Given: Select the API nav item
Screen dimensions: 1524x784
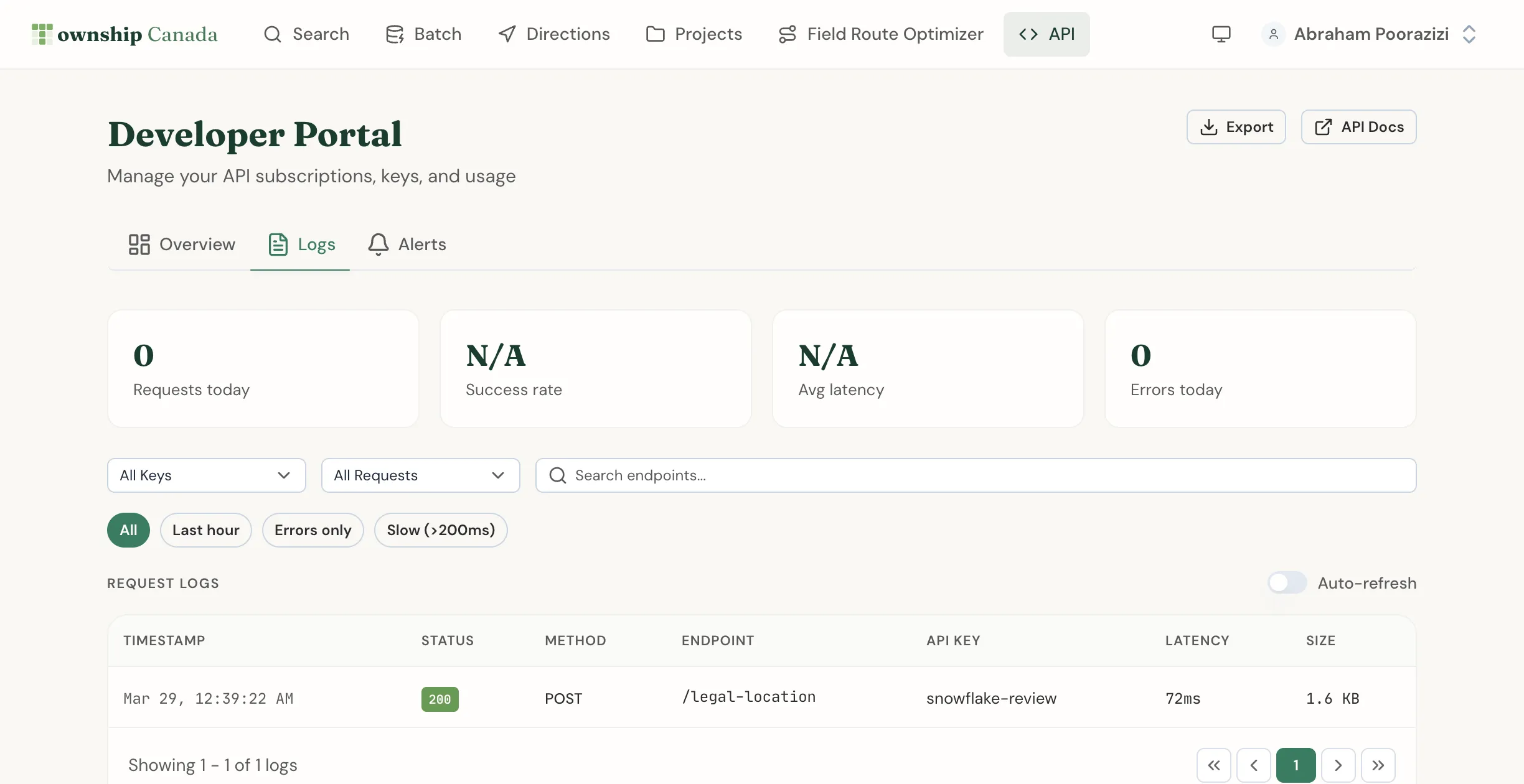Looking at the screenshot, I should (x=1047, y=34).
